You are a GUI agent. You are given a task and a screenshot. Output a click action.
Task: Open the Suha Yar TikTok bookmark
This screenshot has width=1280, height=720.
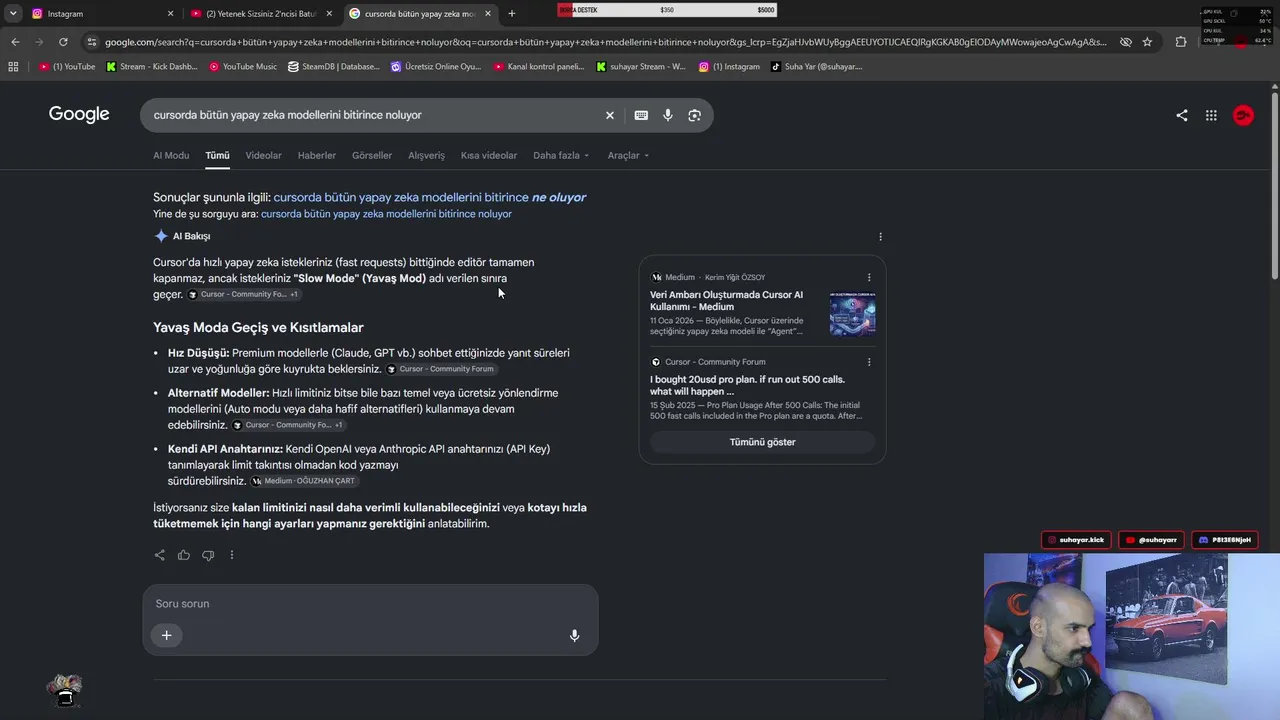(x=817, y=67)
